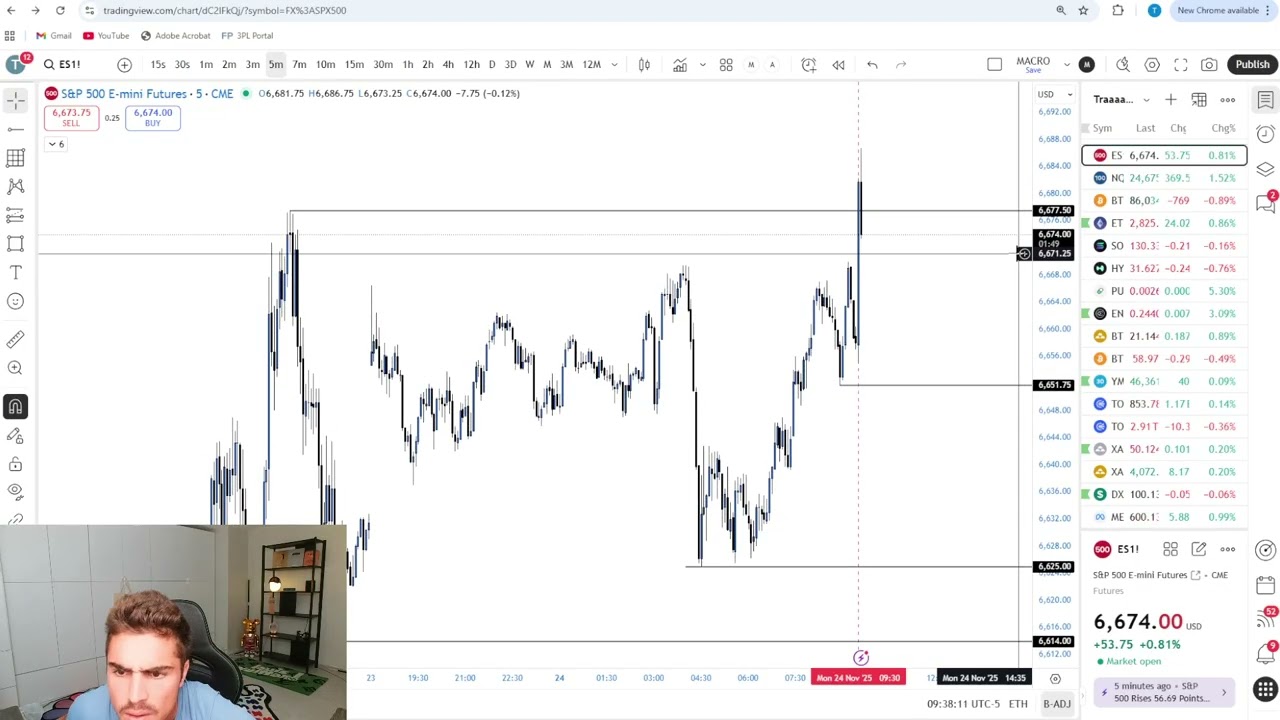
Task: Switch to D daily timeframe
Action: (x=491, y=64)
